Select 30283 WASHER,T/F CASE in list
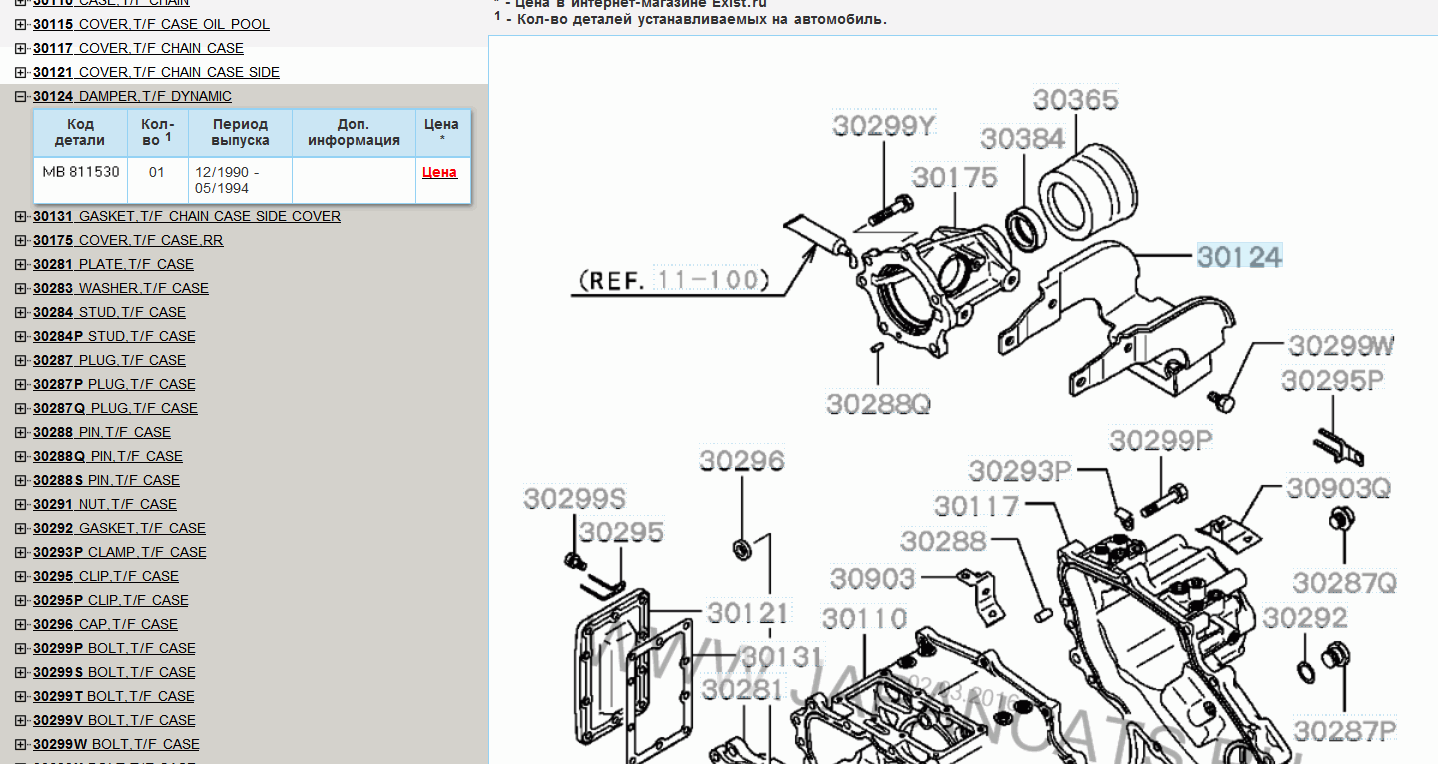Image resolution: width=1438 pixels, height=764 pixels. [120, 288]
